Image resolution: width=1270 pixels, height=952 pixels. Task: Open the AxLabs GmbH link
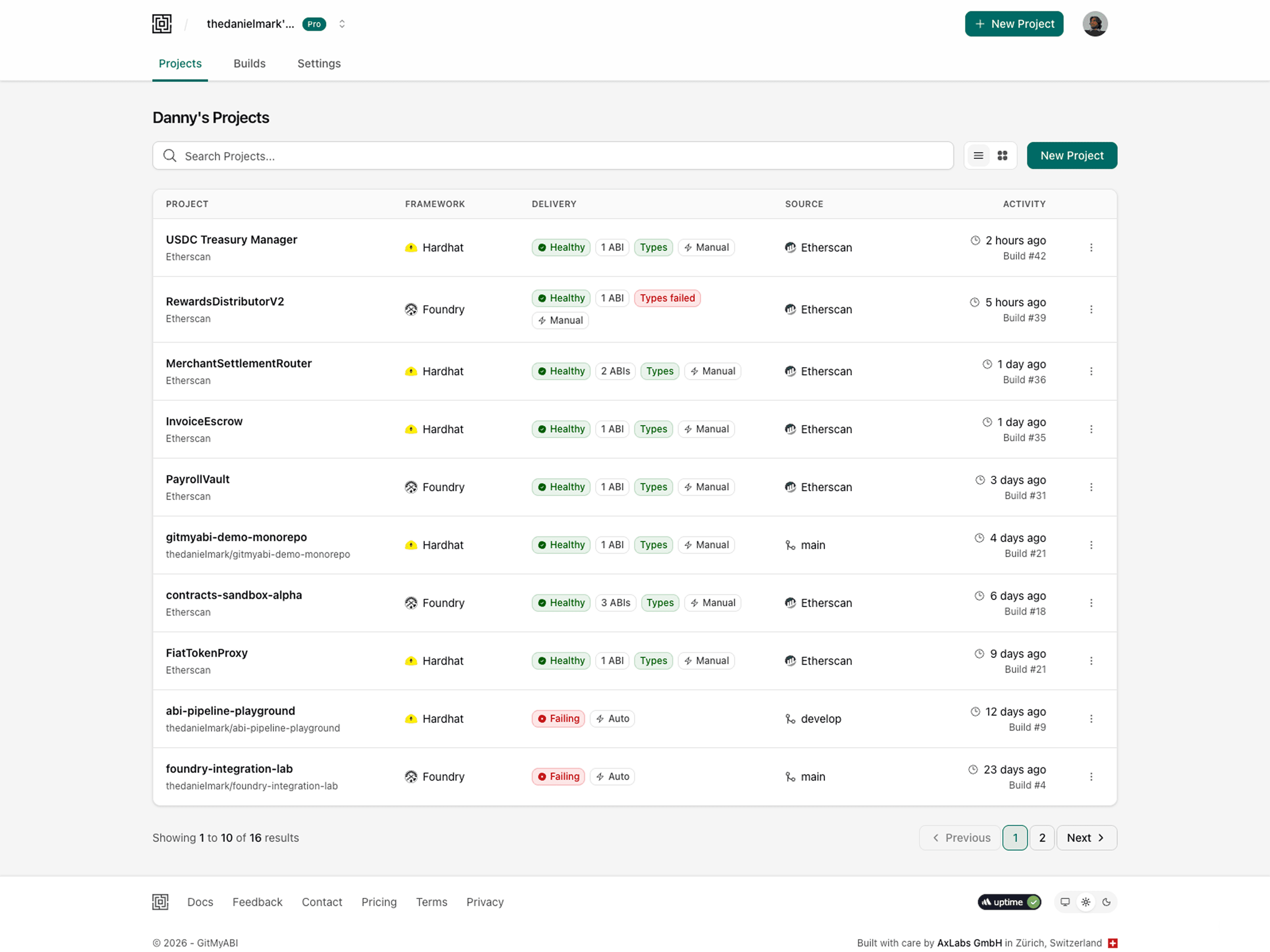[x=969, y=943]
